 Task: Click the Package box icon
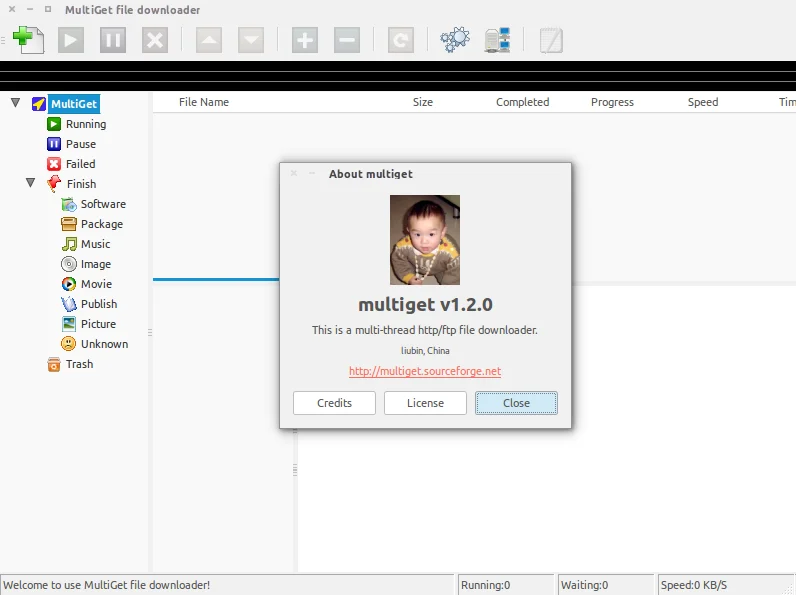69,224
